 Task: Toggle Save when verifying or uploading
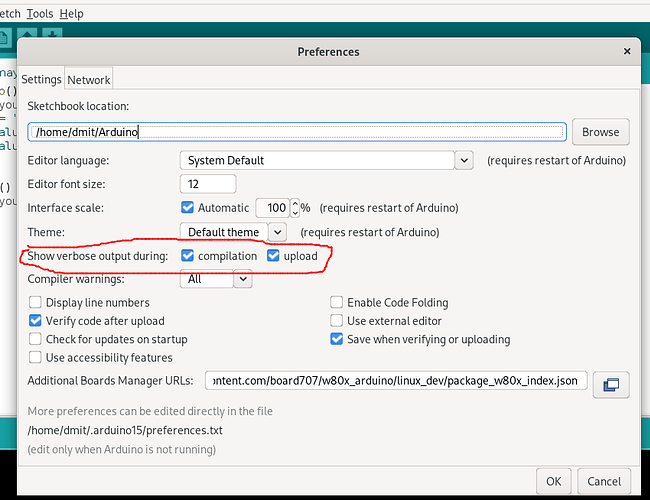[337, 339]
